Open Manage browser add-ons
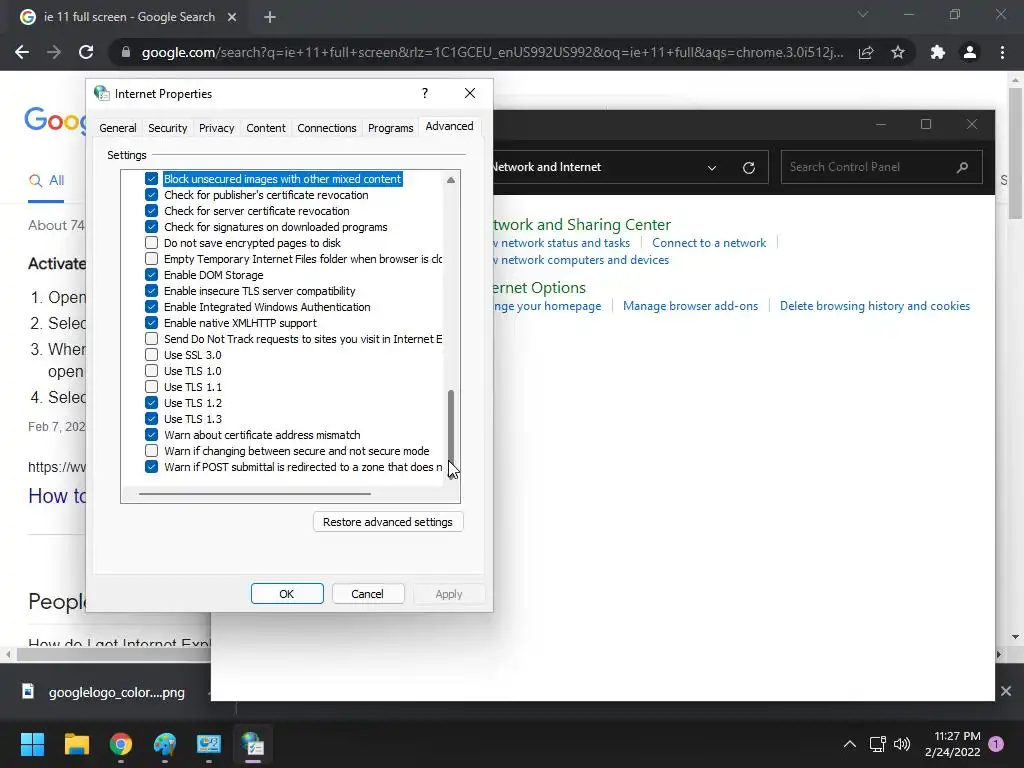Screen dimensions: 1024x768 (690, 306)
